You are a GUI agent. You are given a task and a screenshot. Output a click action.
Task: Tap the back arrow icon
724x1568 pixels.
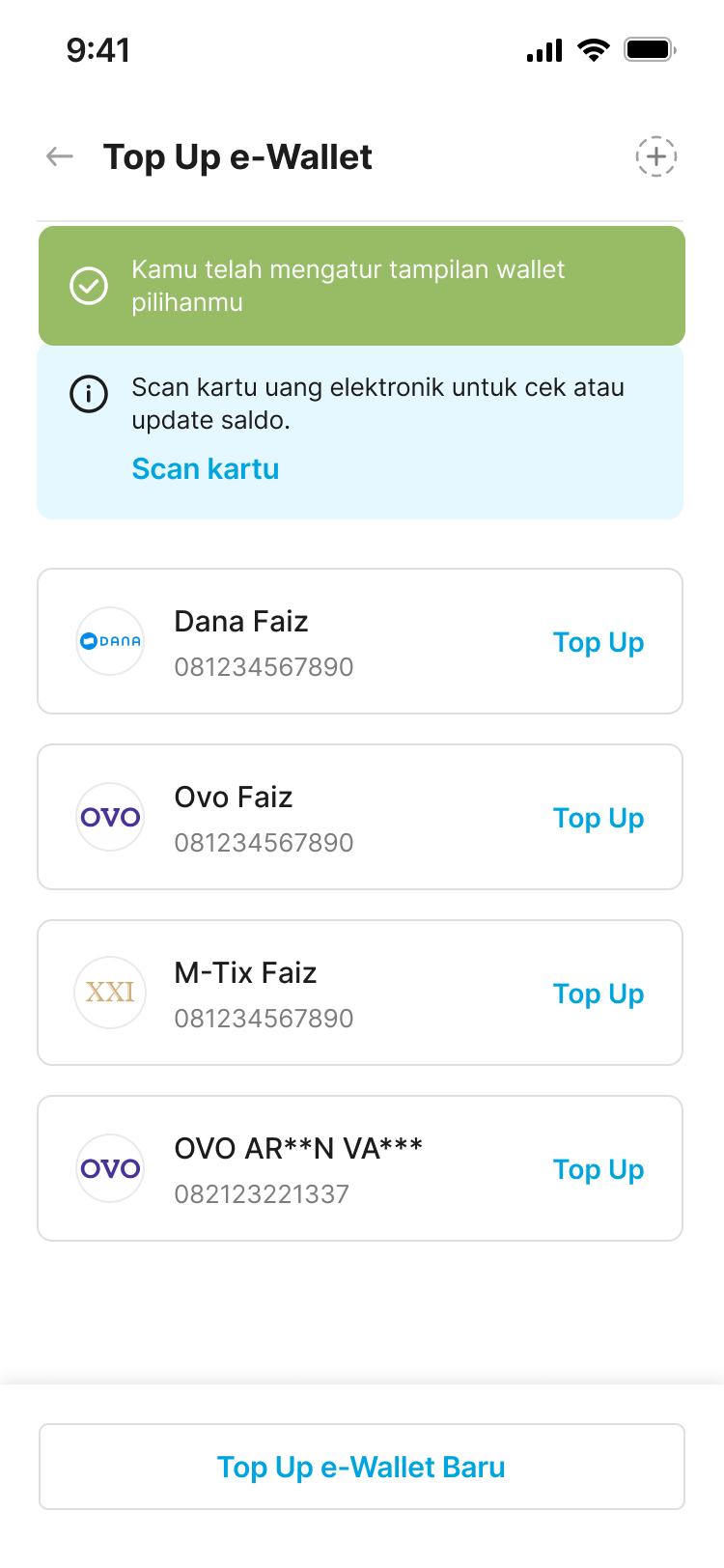point(60,156)
